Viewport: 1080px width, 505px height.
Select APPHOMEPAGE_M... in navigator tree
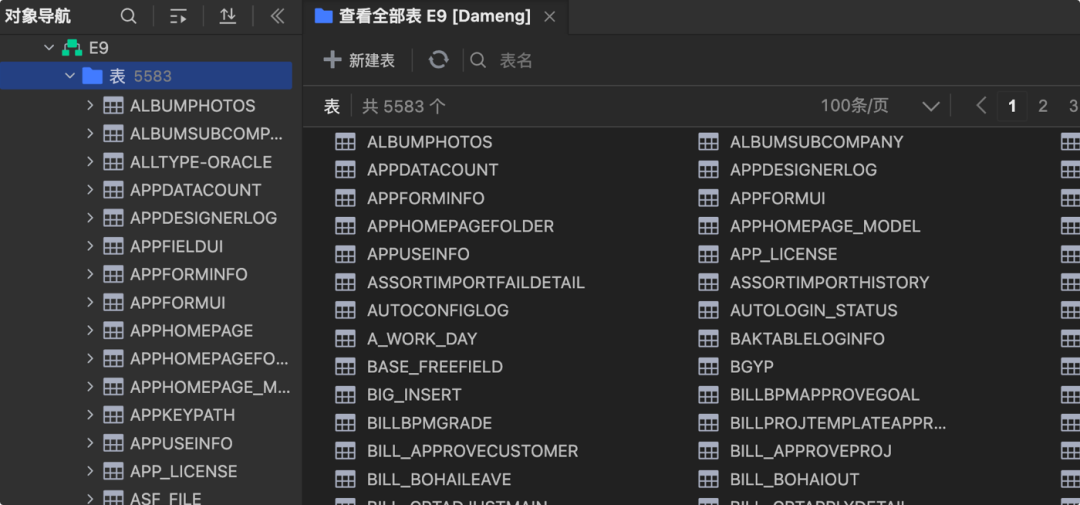pyautogui.click(x=210, y=387)
